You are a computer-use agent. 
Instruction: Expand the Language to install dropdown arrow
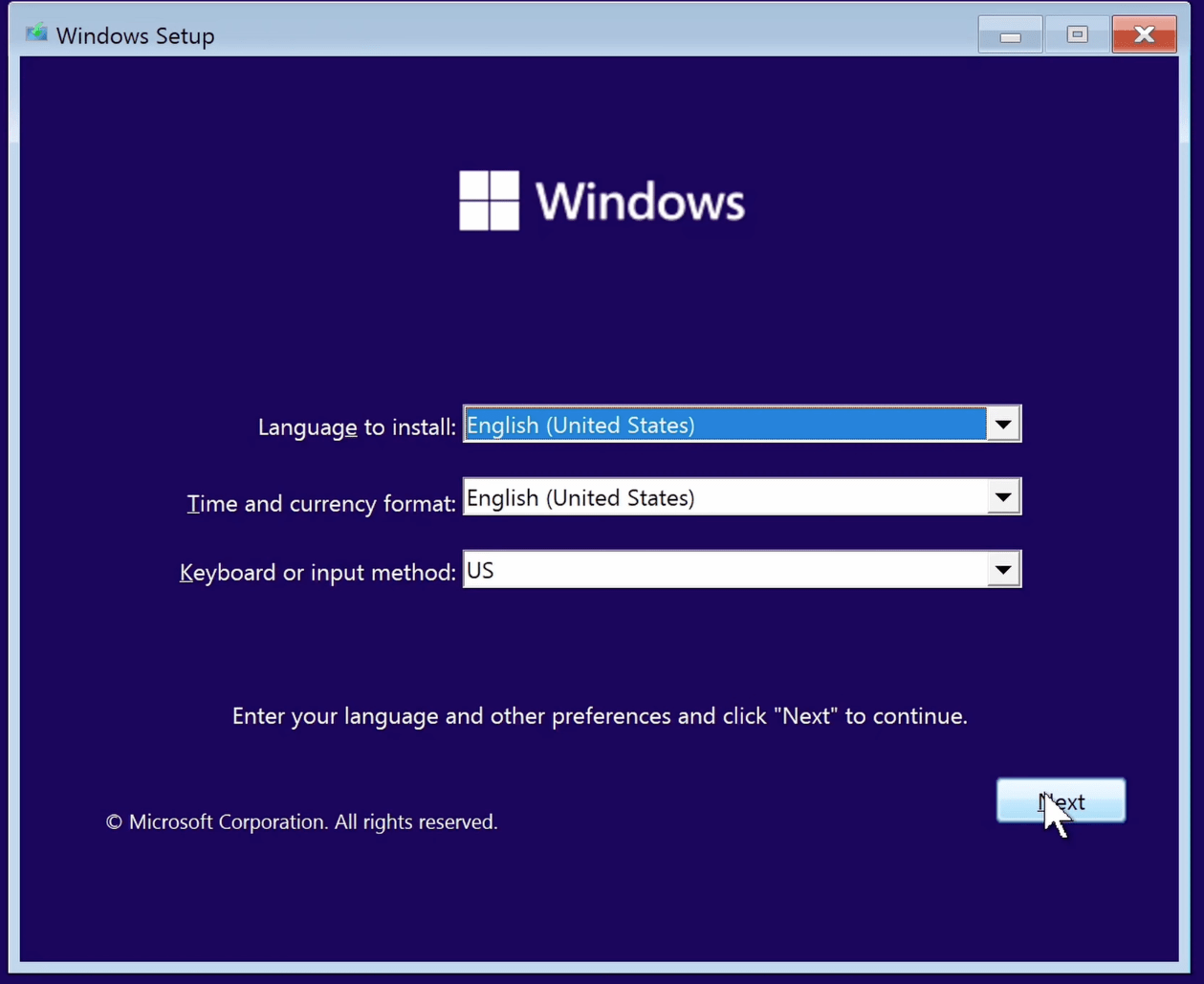(x=1002, y=425)
